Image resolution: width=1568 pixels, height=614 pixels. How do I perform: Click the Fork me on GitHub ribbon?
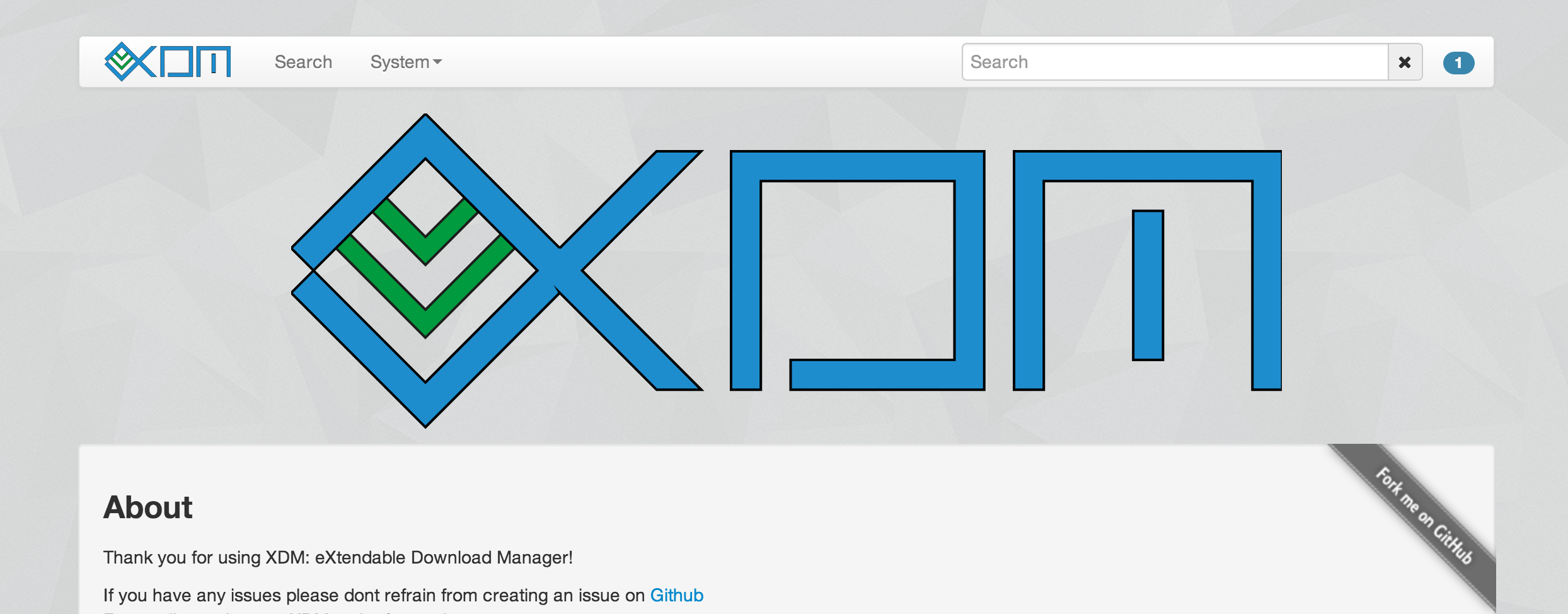pyautogui.click(x=1423, y=518)
